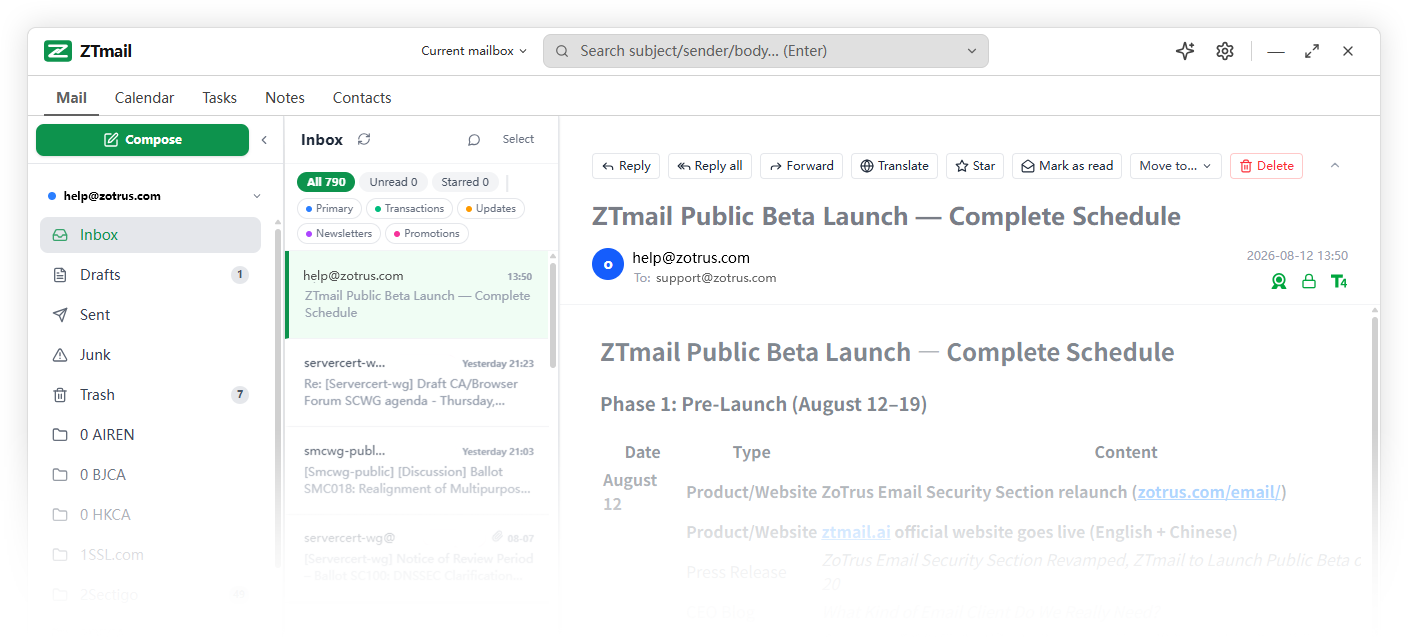Click the green T4 trust icon
This screenshot has height=637, width=1408.
coord(1339,282)
